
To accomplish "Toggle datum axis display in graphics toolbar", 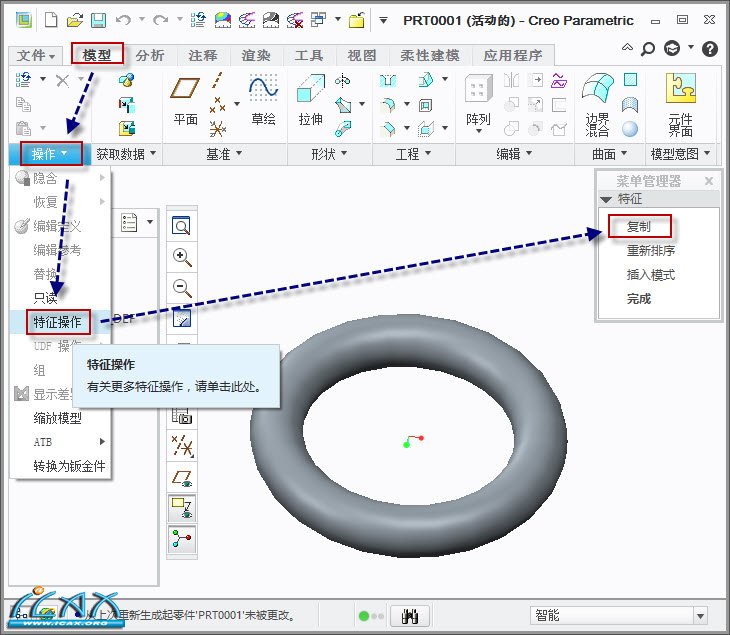I will tap(182, 445).
